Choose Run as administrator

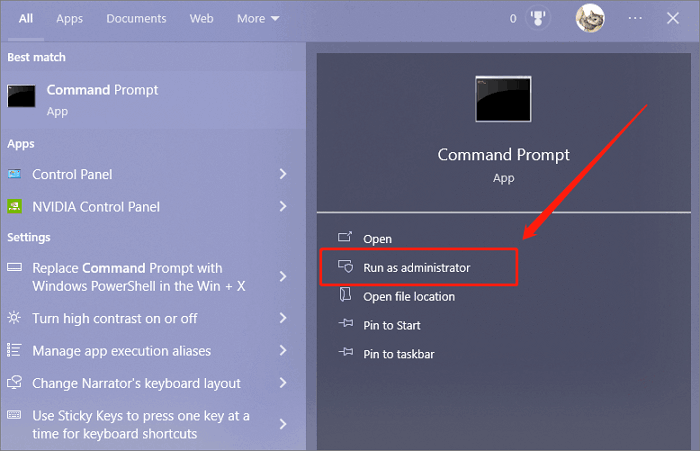pyautogui.click(x=417, y=267)
